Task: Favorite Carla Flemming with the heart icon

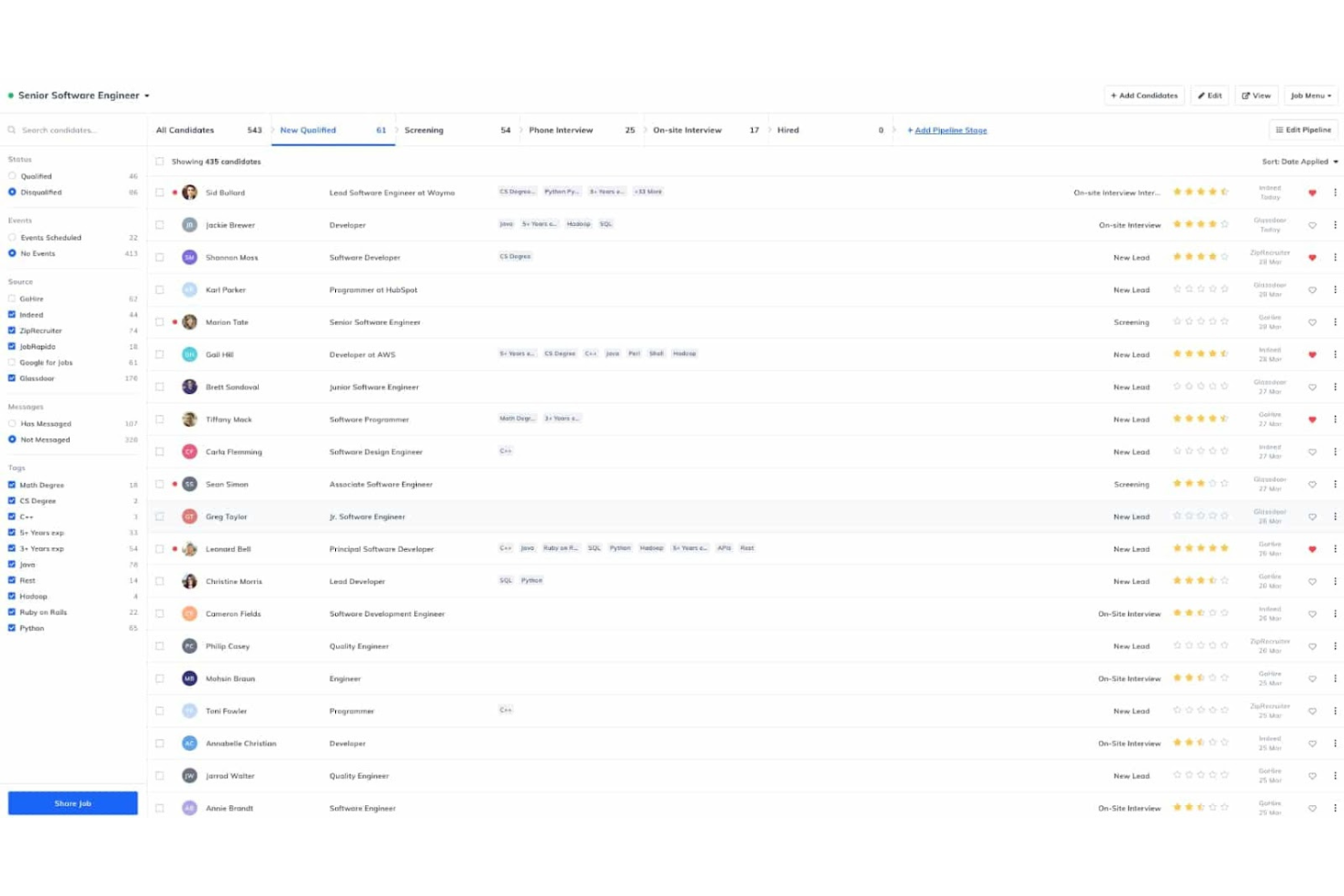Action: pos(1312,452)
